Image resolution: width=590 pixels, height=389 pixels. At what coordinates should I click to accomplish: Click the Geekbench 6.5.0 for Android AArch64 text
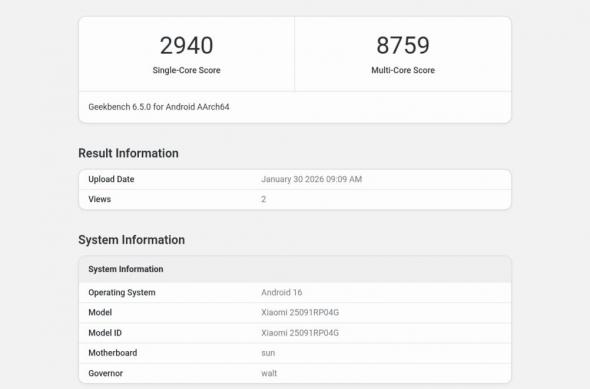click(159, 107)
